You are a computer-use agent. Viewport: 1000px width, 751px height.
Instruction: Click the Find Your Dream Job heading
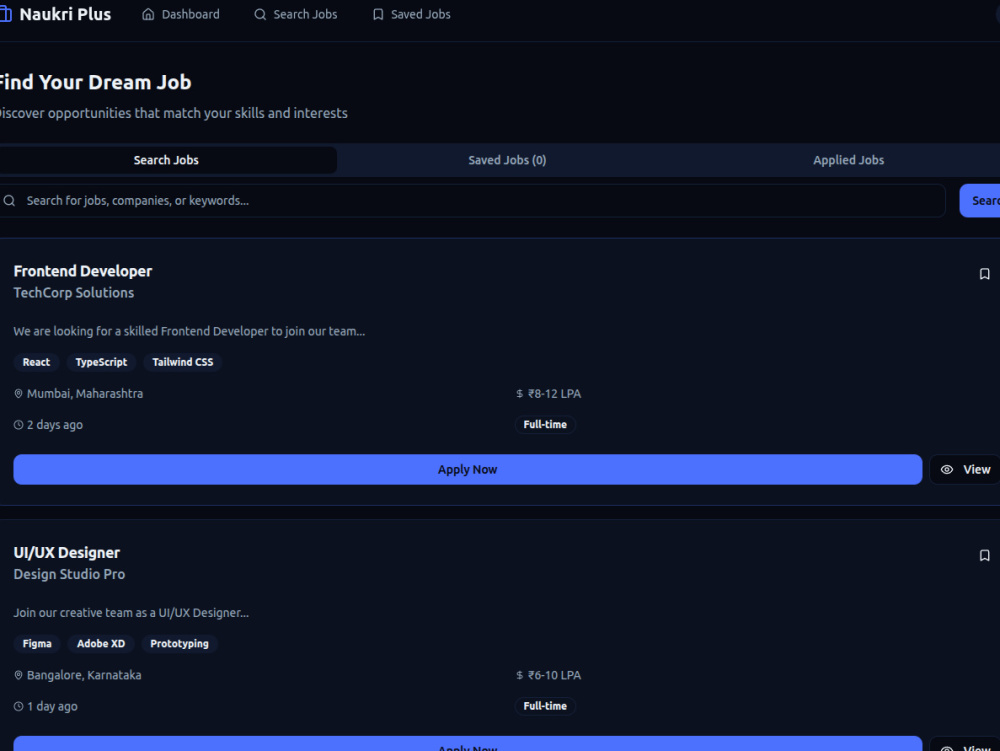coord(94,82)
